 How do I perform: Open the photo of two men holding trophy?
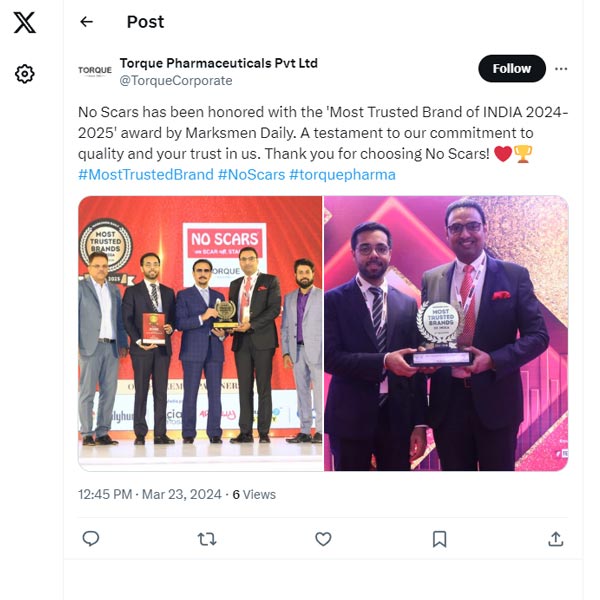tap(446, 333)
